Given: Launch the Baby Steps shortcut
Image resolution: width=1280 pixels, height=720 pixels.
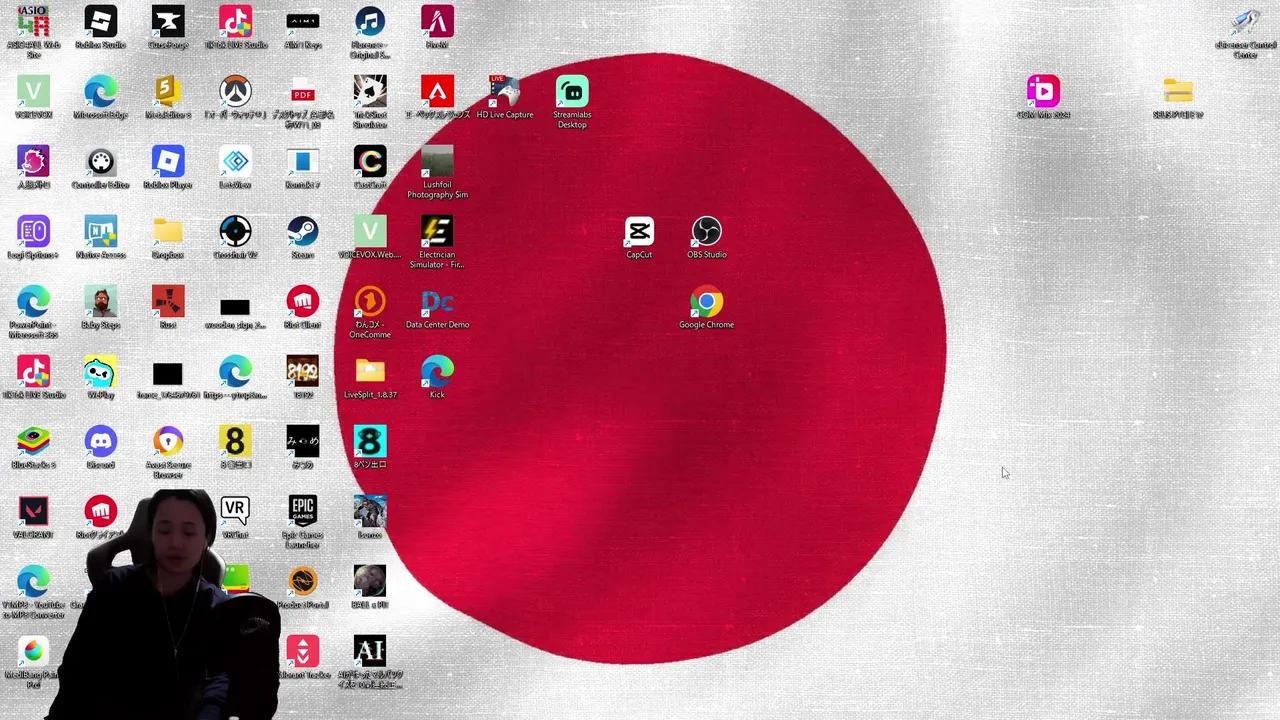Looking at the screenshot, I should point(100,302).
